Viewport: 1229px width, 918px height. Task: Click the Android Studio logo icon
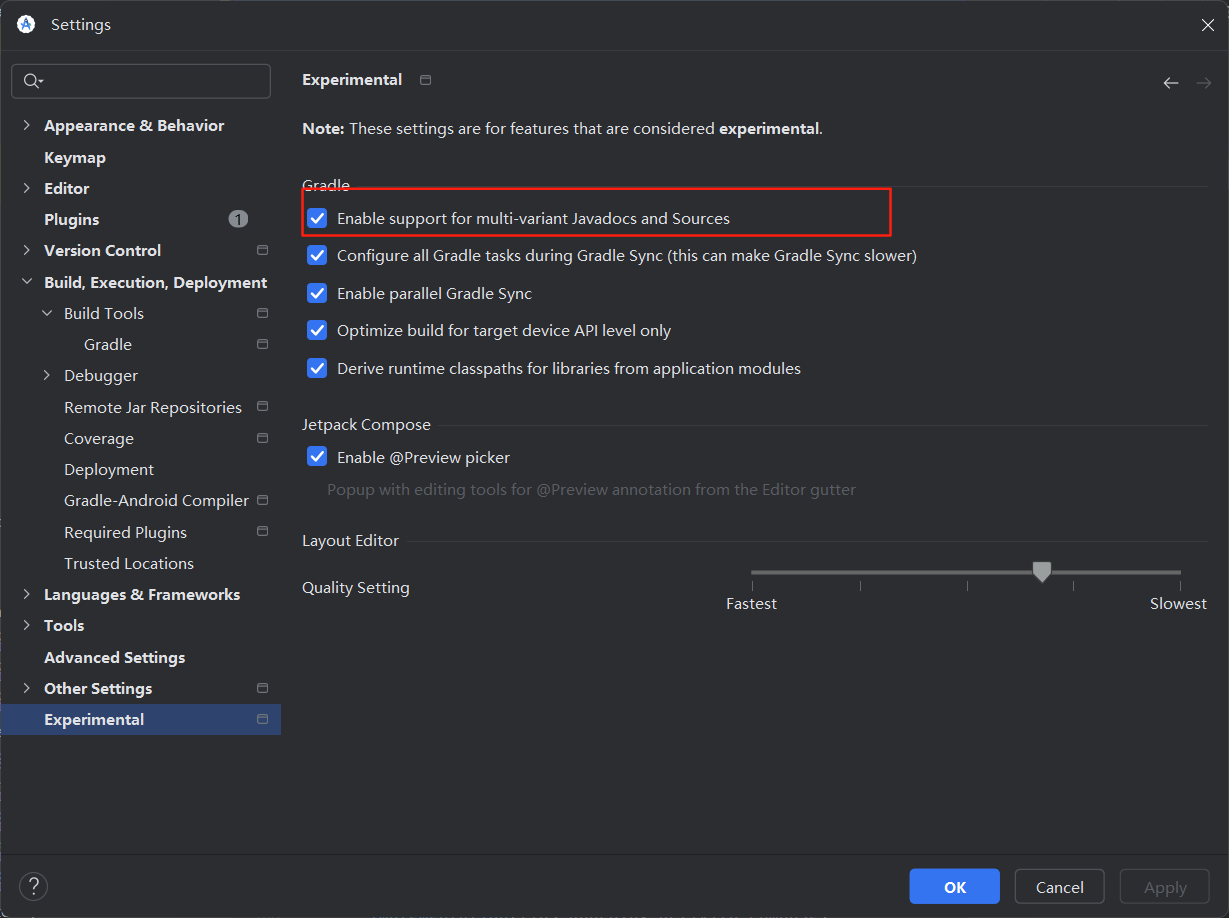pos(26,24)
